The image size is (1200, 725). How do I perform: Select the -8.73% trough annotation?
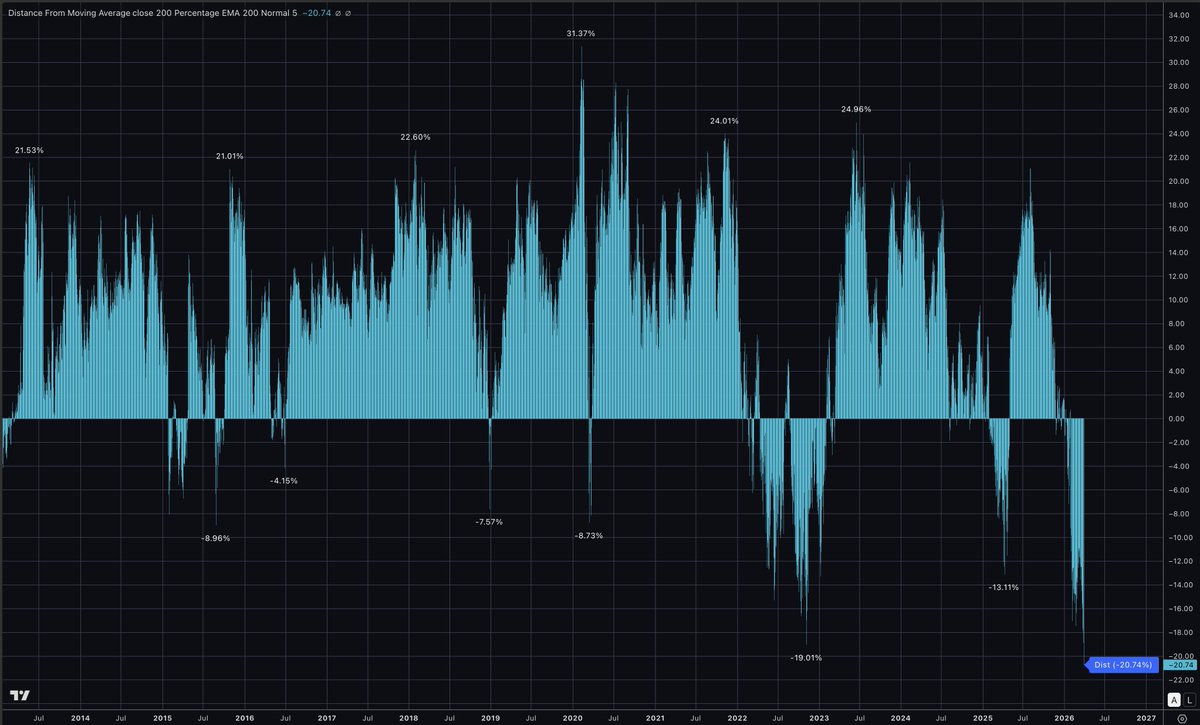pyautogui.click(x=588, y=536)
